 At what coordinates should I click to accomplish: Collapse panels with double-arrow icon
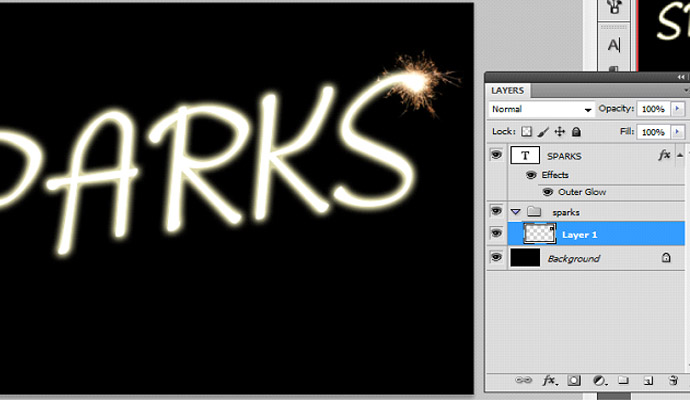[x=681, y=77]
